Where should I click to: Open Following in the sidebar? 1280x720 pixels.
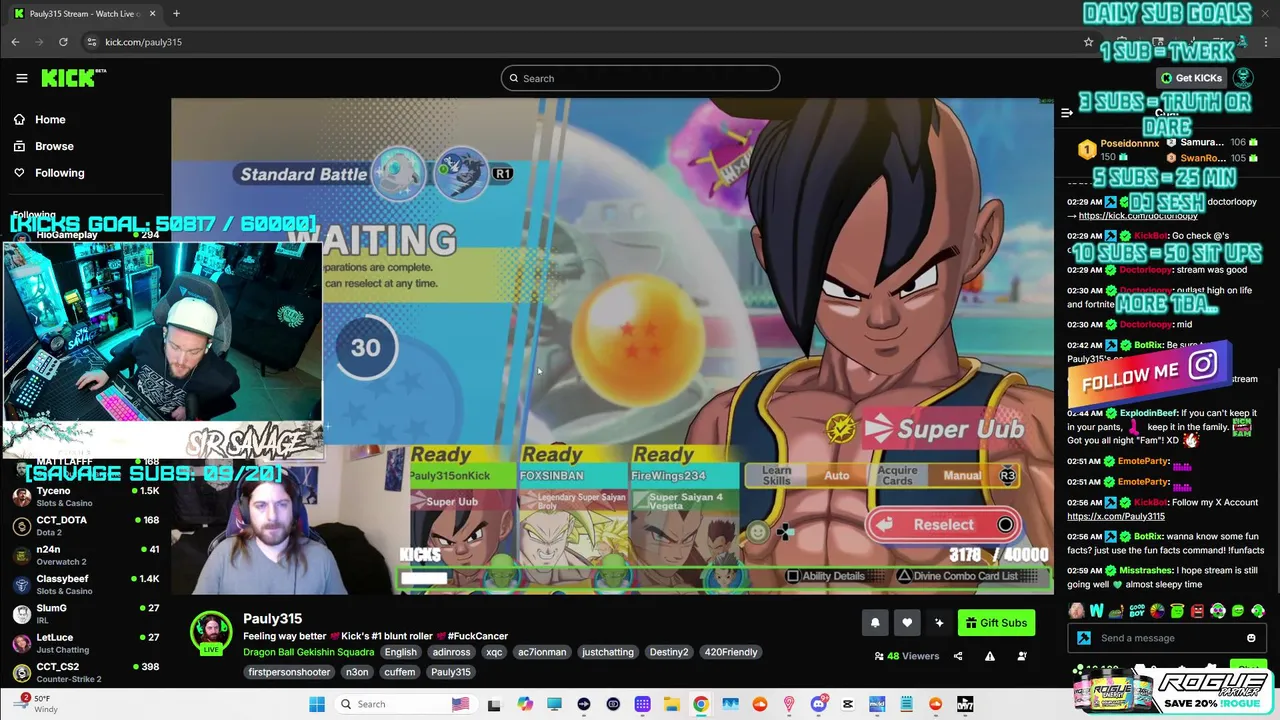(59, 173)
